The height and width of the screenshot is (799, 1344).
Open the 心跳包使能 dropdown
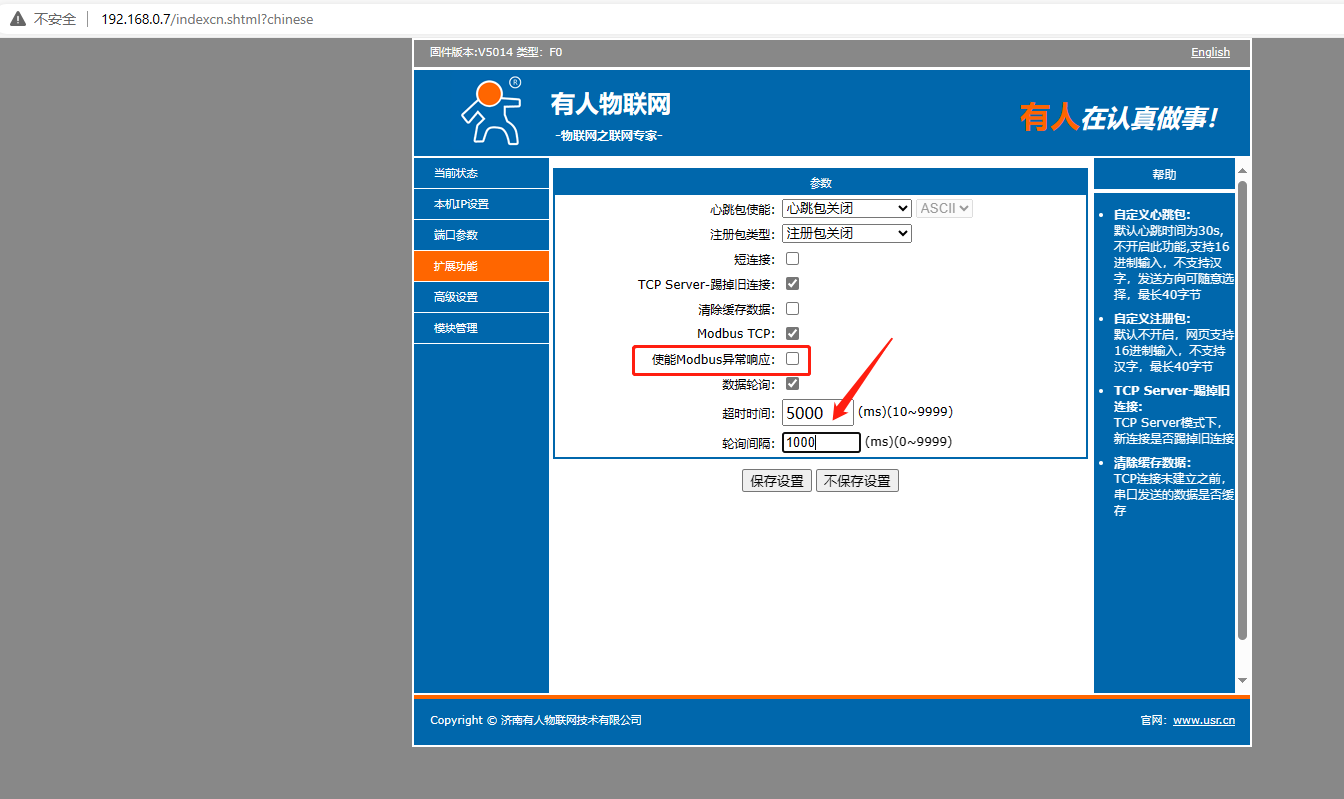coord(846,208)
